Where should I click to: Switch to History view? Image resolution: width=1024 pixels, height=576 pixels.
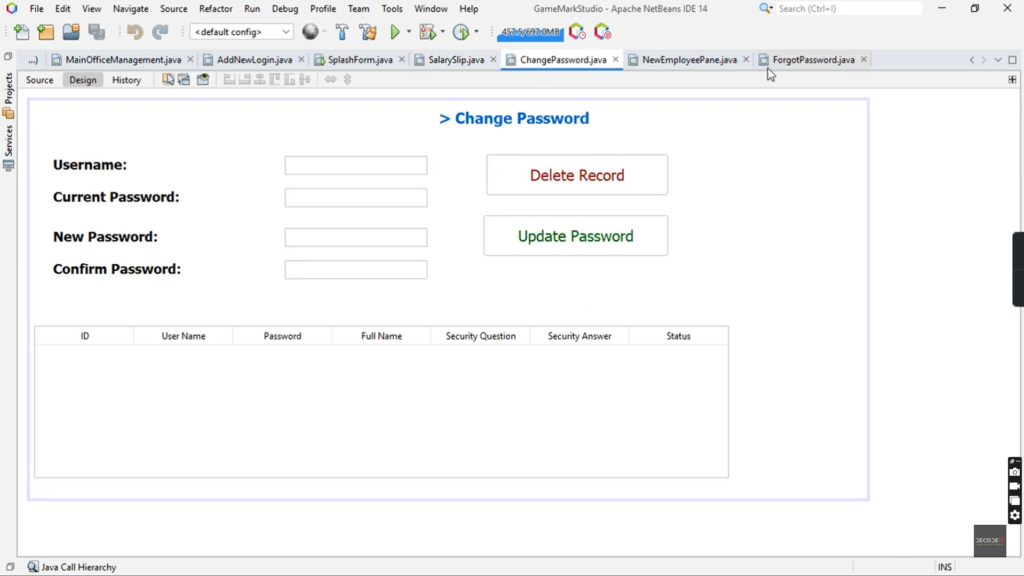tap(127, 80)
